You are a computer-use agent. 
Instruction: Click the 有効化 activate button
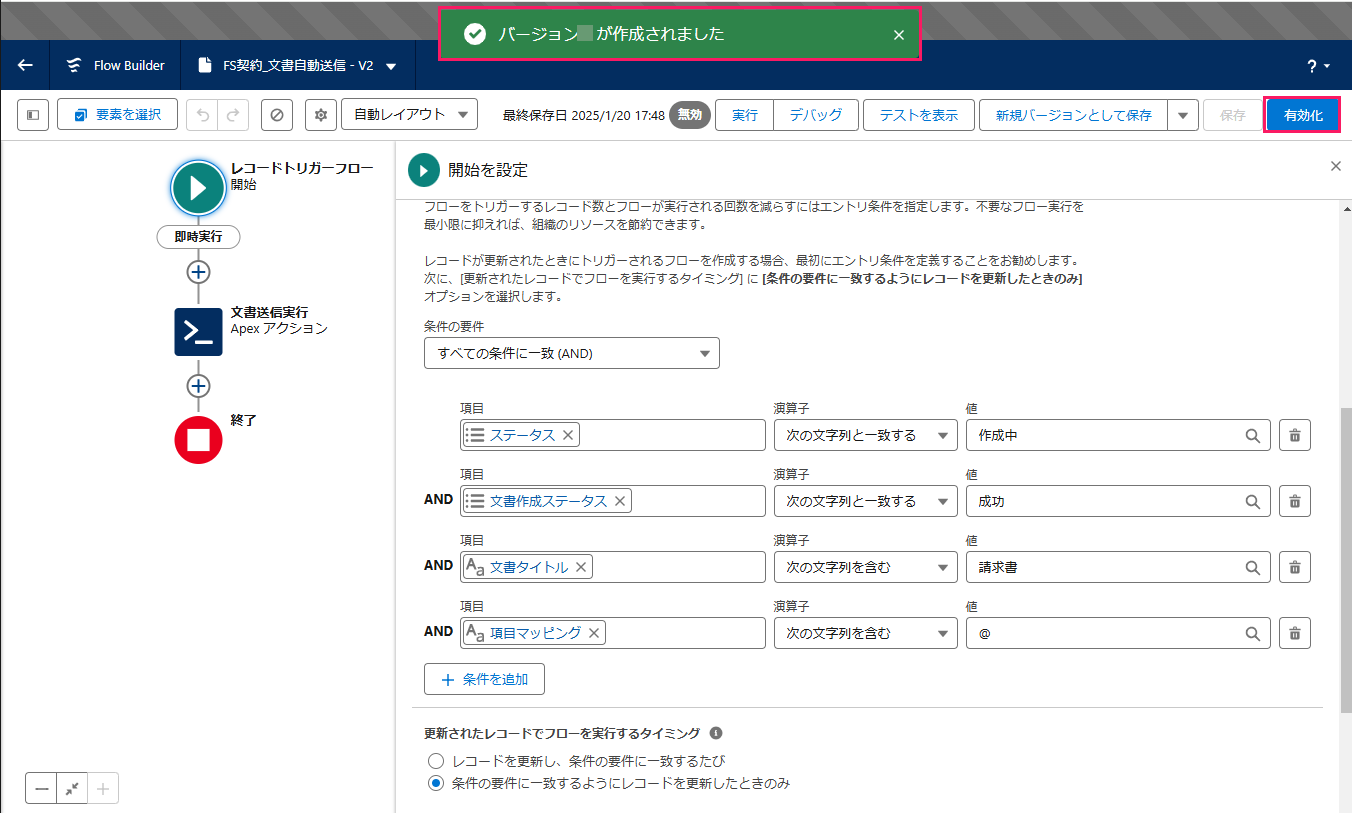(x=1302, y=115)
